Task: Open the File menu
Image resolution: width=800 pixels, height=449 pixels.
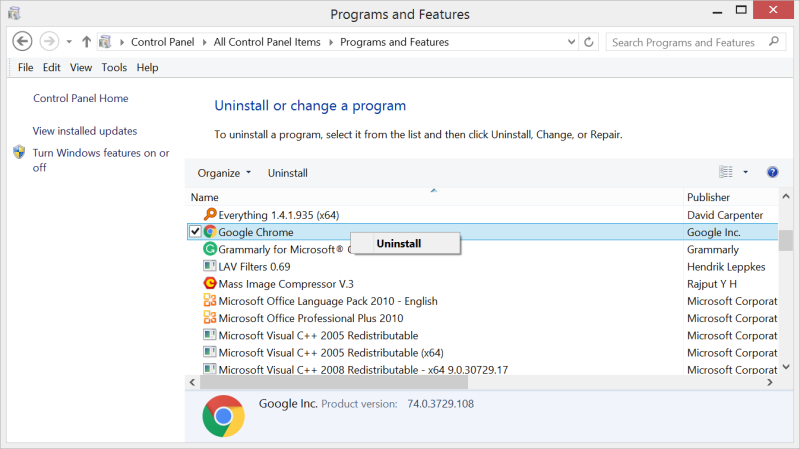Action: coord(26,67)
